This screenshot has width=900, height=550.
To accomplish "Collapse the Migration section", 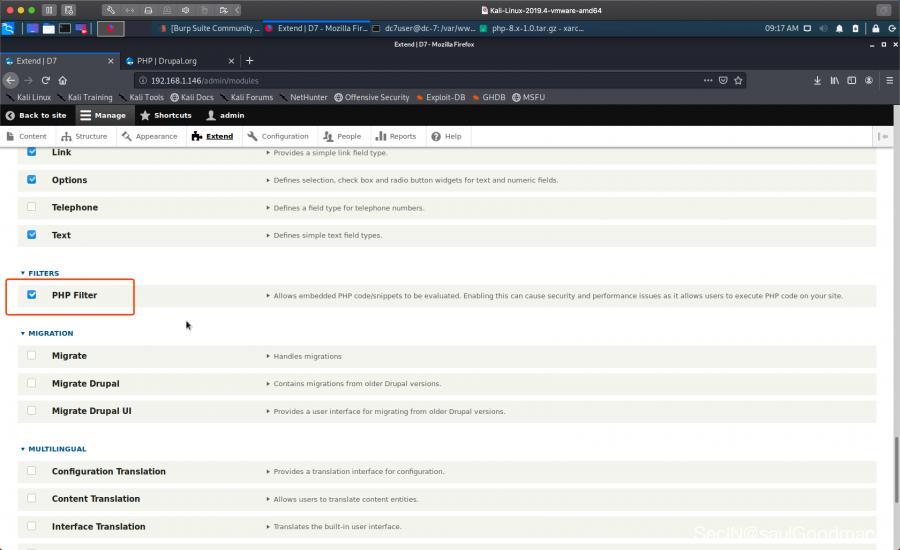I will point(49,333).
